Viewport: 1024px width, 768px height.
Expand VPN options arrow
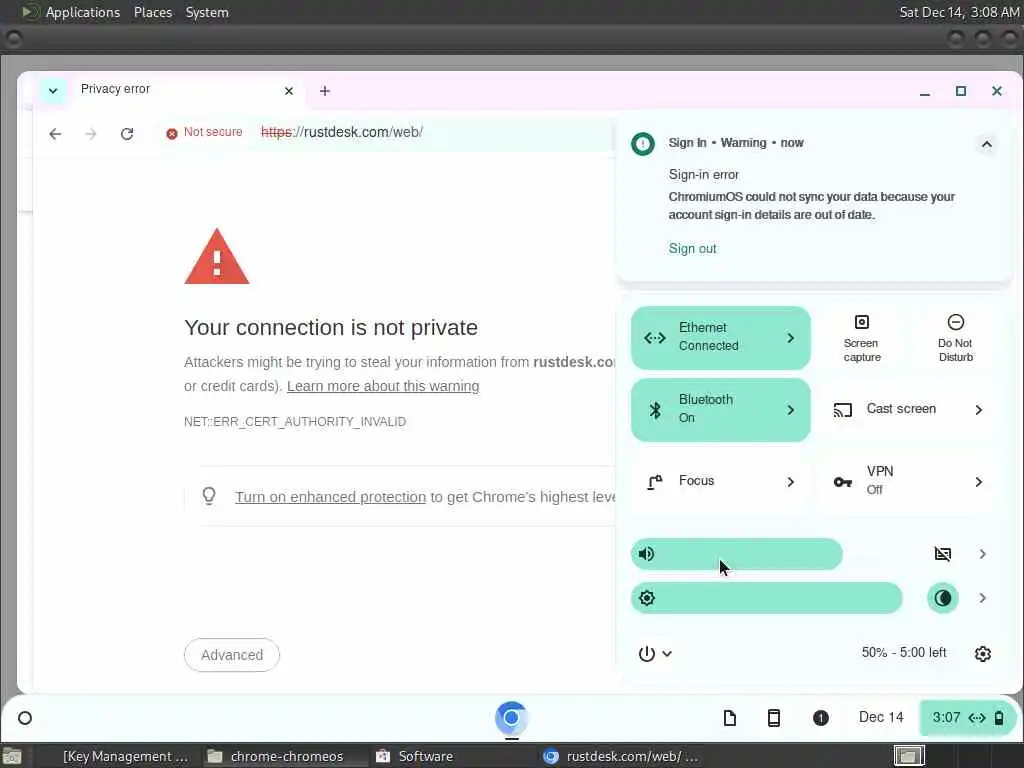978,481
